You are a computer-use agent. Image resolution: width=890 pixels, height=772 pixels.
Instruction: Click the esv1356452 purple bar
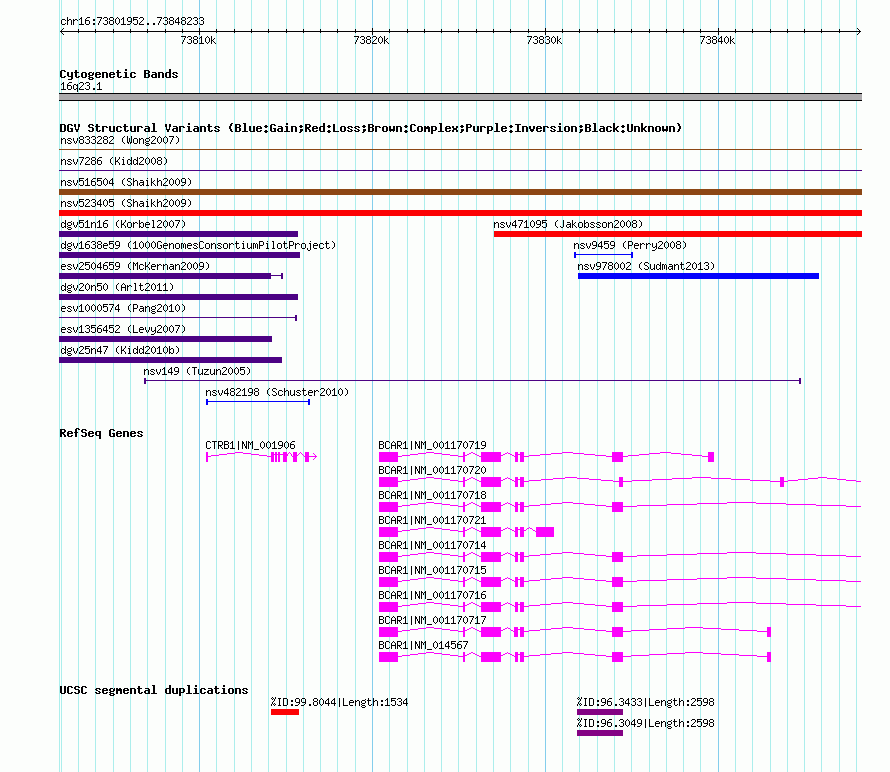165,339
